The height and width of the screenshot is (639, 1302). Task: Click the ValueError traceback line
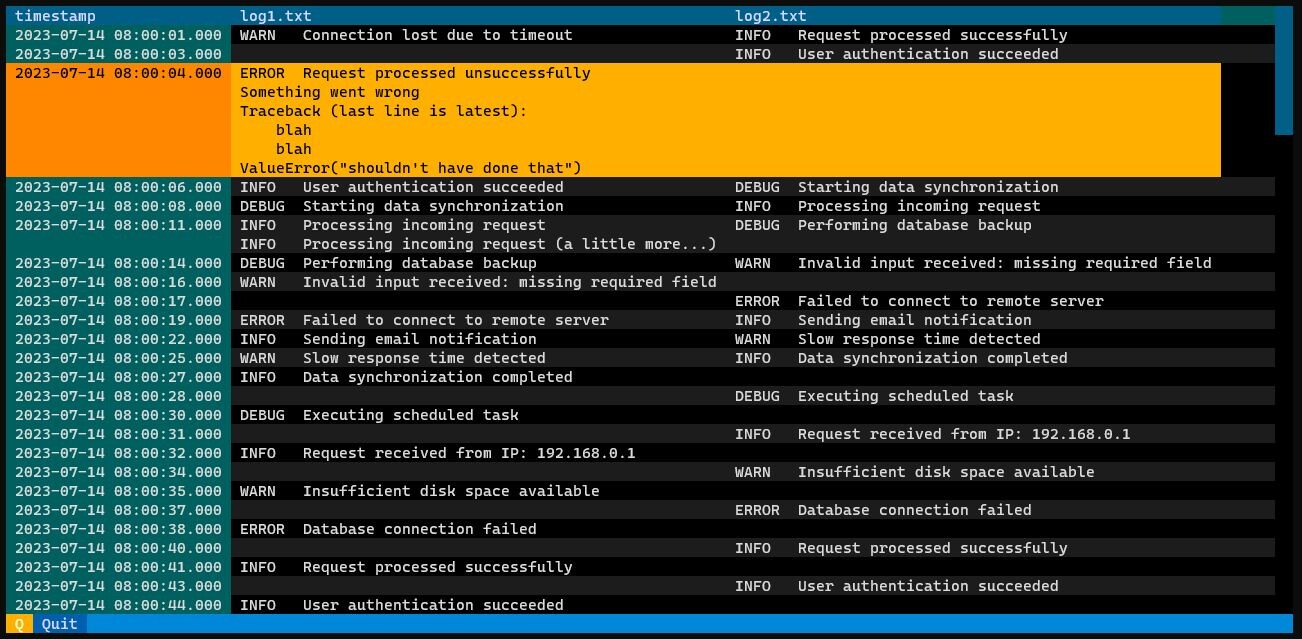pos(410,168)
